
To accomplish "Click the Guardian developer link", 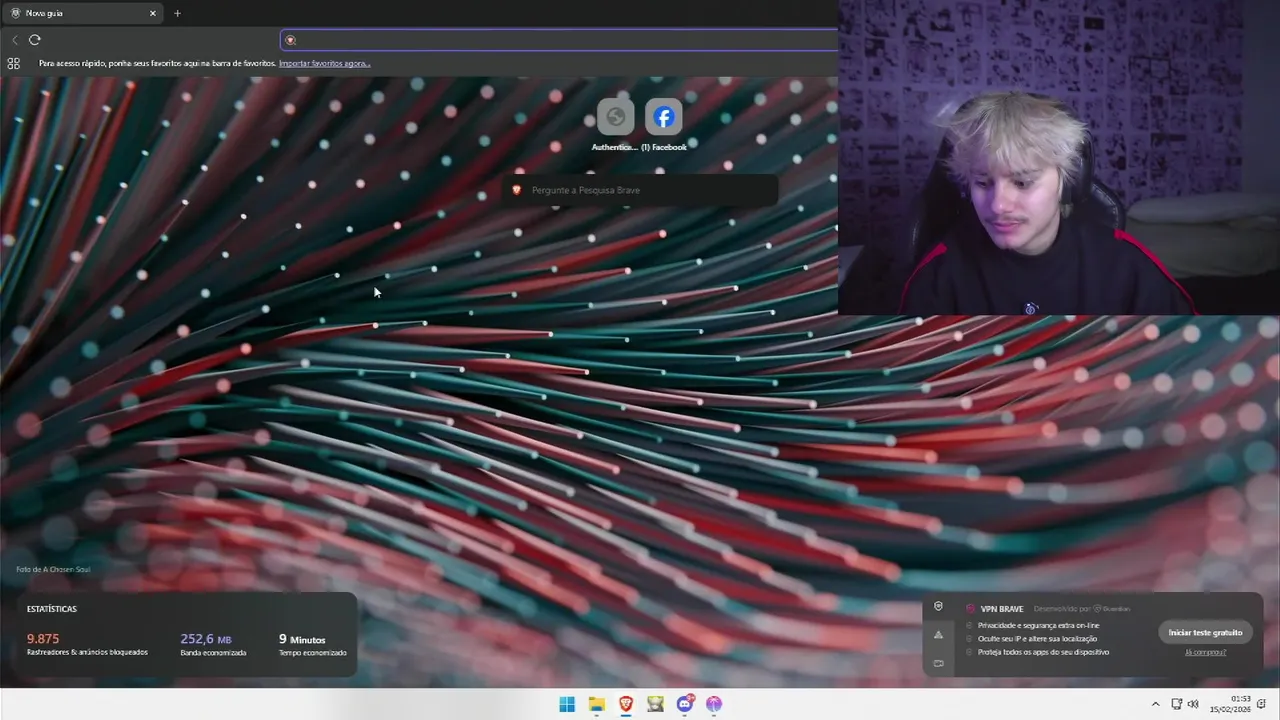I will coord(1112,608).
